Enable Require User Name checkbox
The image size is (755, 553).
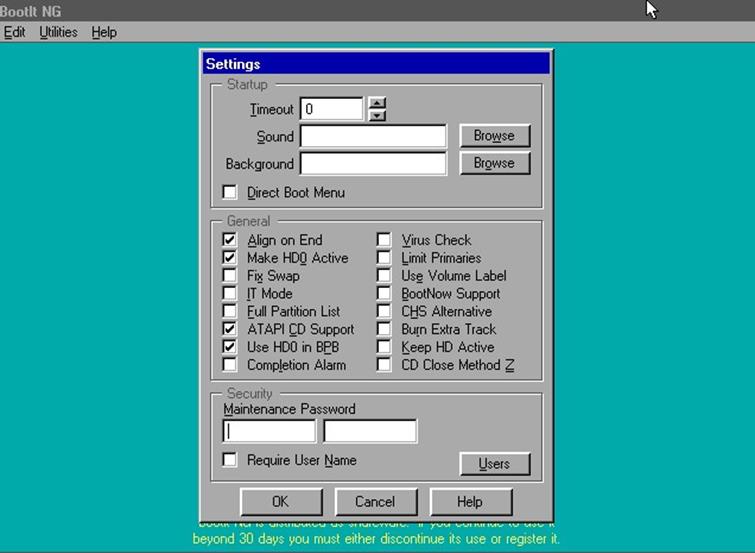tap(230, 460)
